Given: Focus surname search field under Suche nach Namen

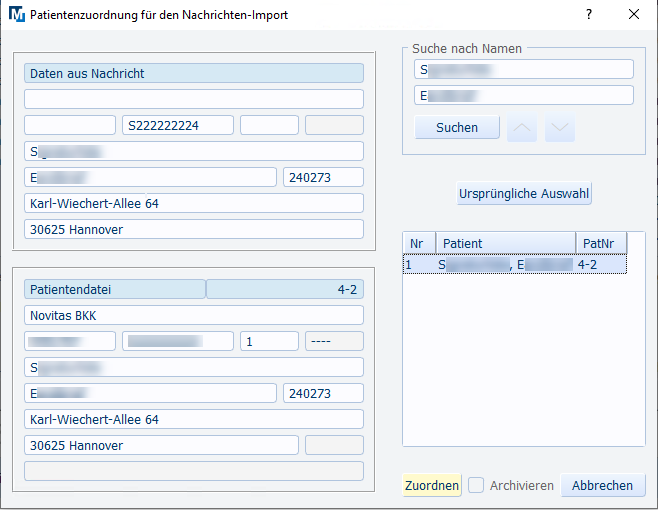Looking at the screenshot, I should [x=524, y=69].
